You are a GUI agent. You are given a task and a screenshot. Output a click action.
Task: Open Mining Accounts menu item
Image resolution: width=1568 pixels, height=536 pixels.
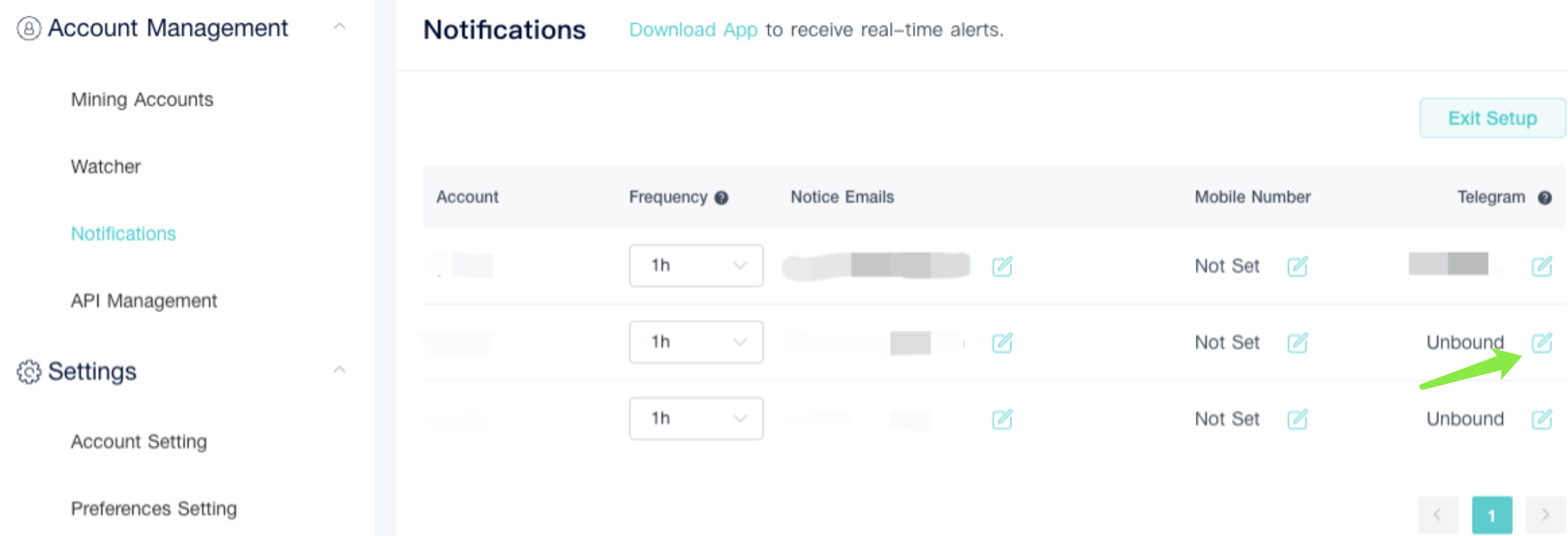pyautogui.click(x=142, y=99)
